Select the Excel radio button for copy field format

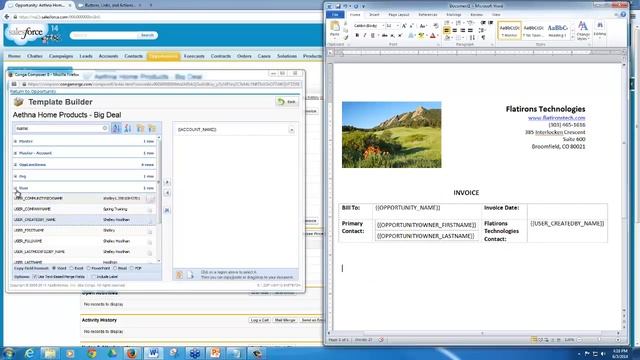(71, 268)
